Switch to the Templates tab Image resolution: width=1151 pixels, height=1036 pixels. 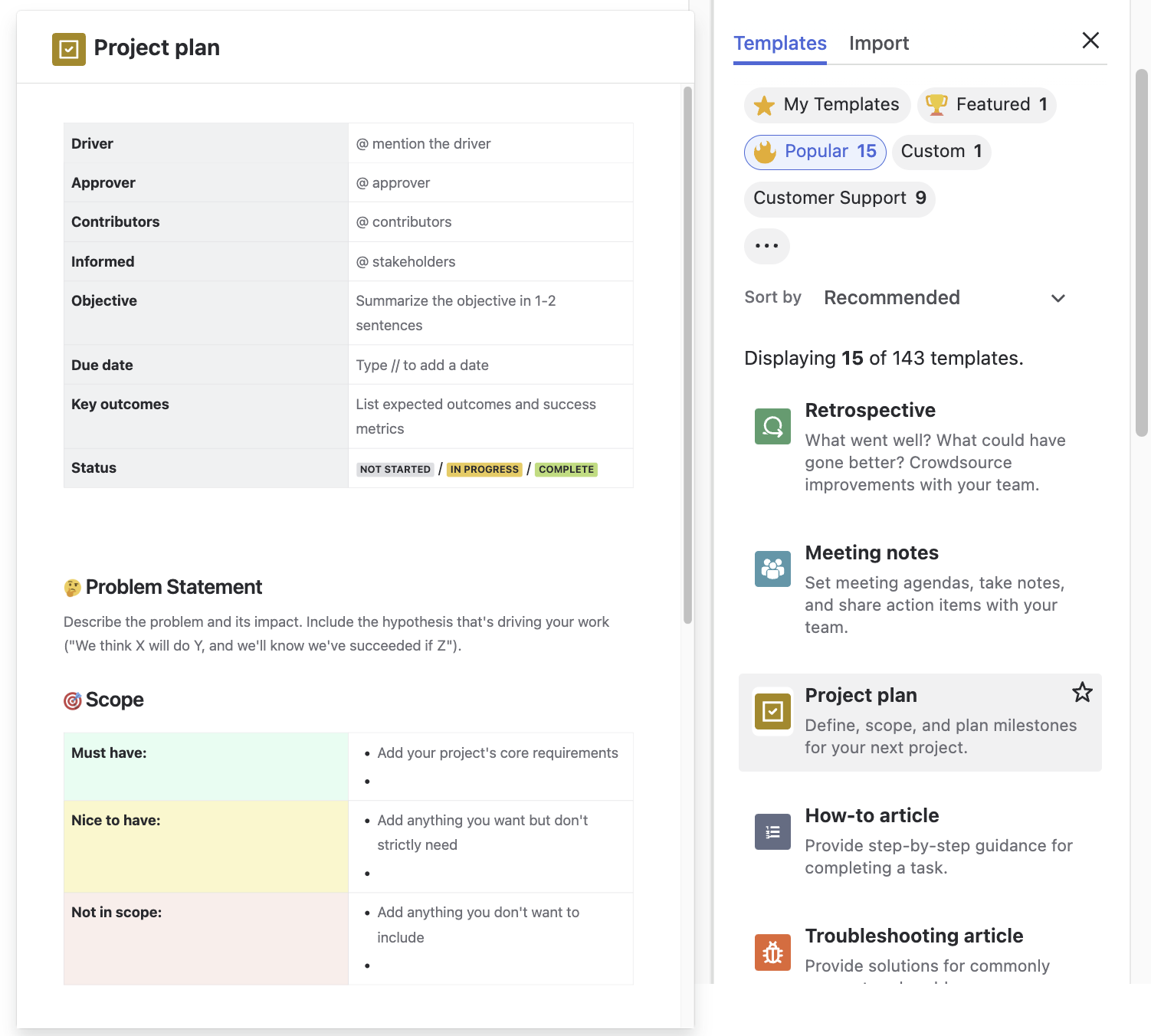tap(780, 44)
